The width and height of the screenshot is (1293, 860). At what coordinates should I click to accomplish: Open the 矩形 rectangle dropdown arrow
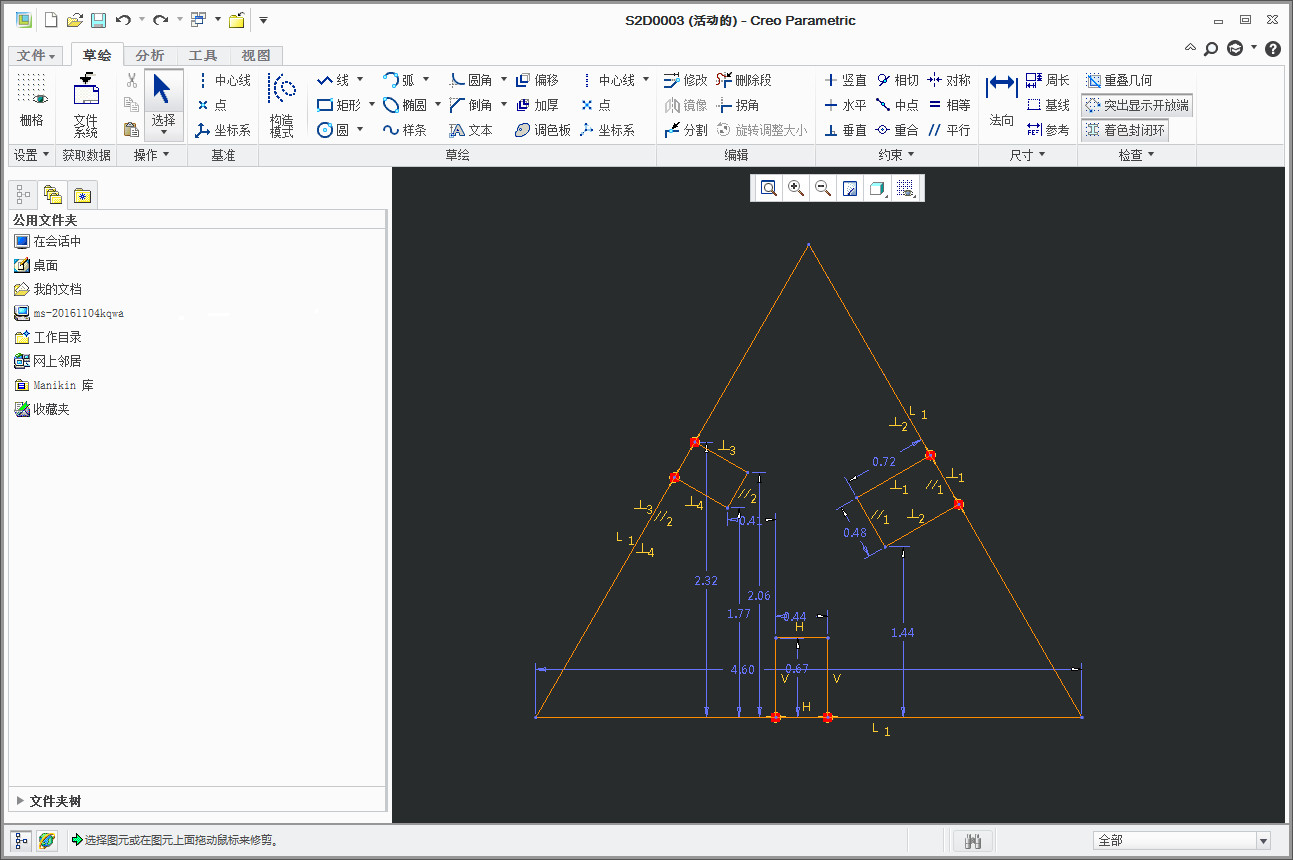pos(372,105)
